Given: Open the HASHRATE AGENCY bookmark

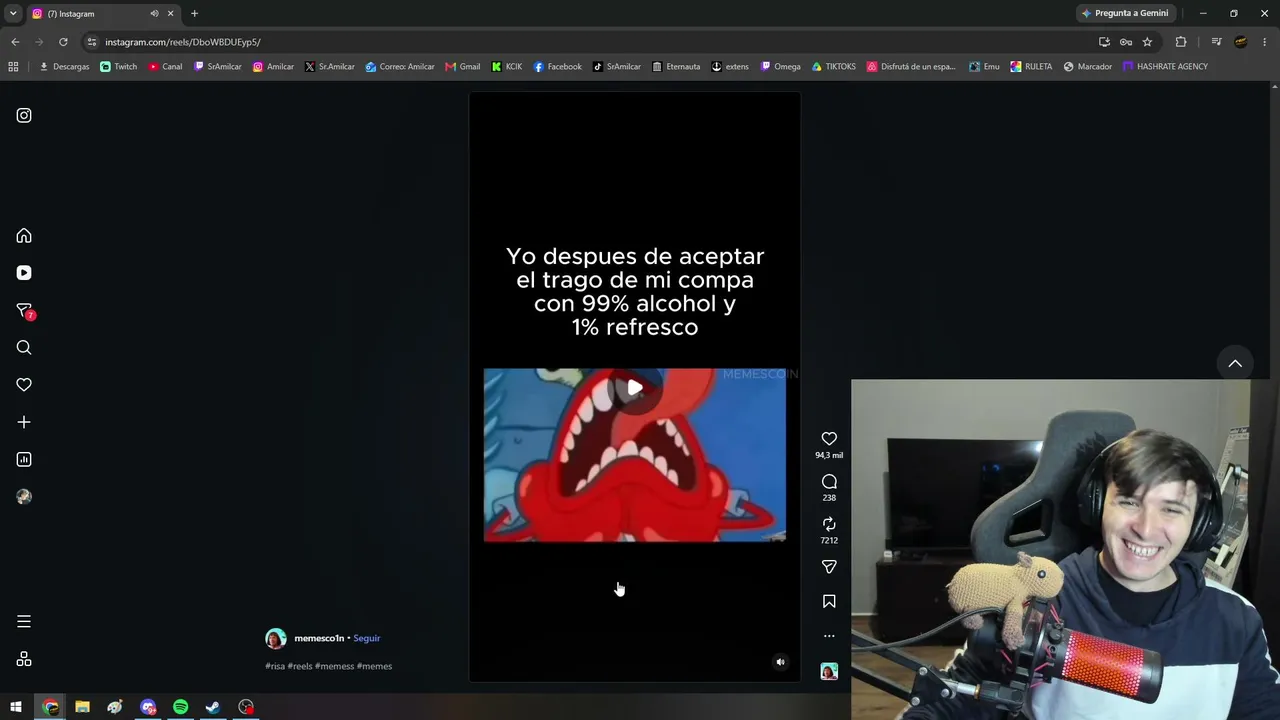Looking at the screenshot, I should [x=1165, y=67].
